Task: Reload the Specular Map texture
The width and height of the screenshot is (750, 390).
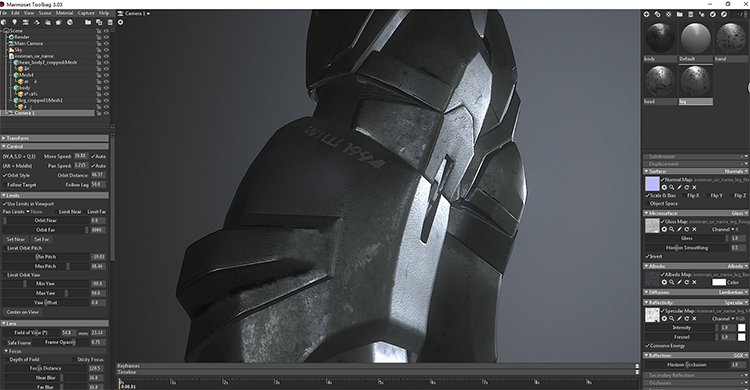Action: click(x=686, y=319)
